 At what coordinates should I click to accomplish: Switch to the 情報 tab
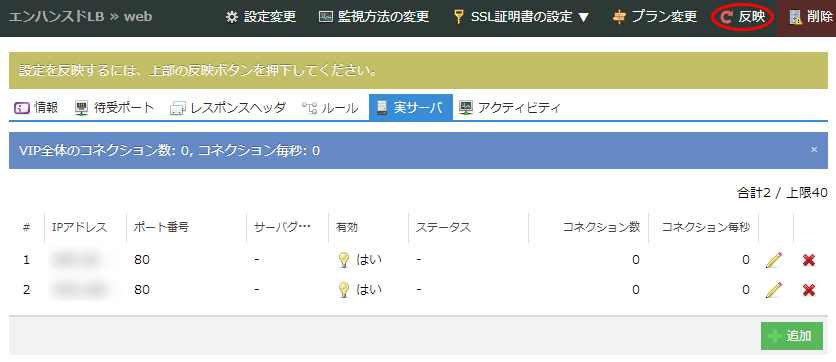[36, 108]
